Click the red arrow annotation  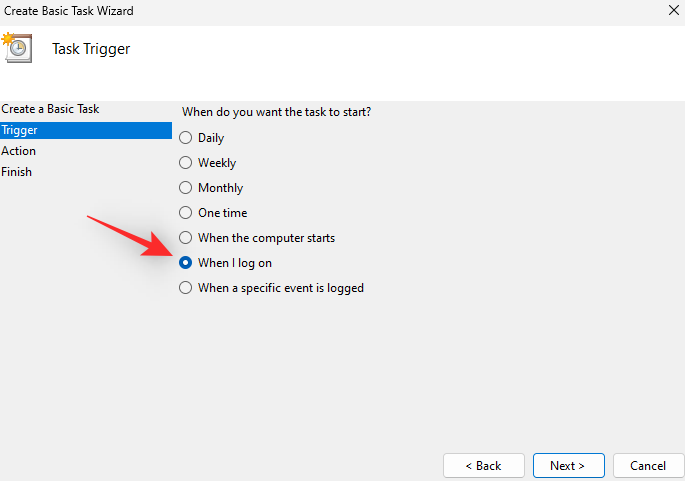tap(130, 236)
